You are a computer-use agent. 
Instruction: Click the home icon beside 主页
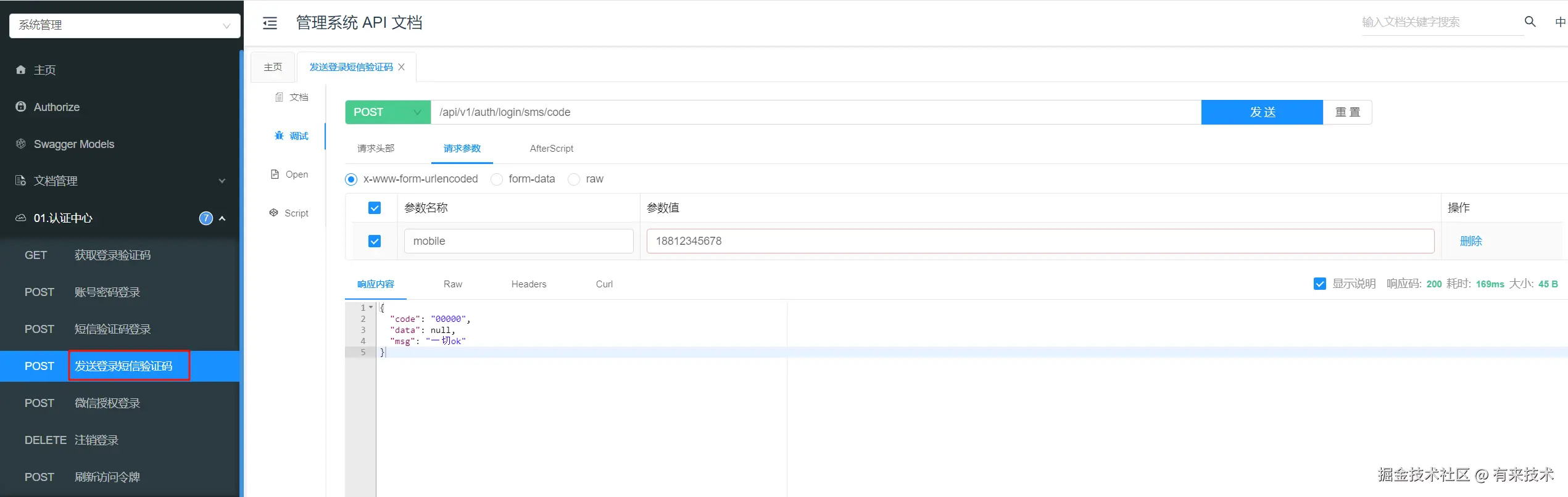coord(21,70)
